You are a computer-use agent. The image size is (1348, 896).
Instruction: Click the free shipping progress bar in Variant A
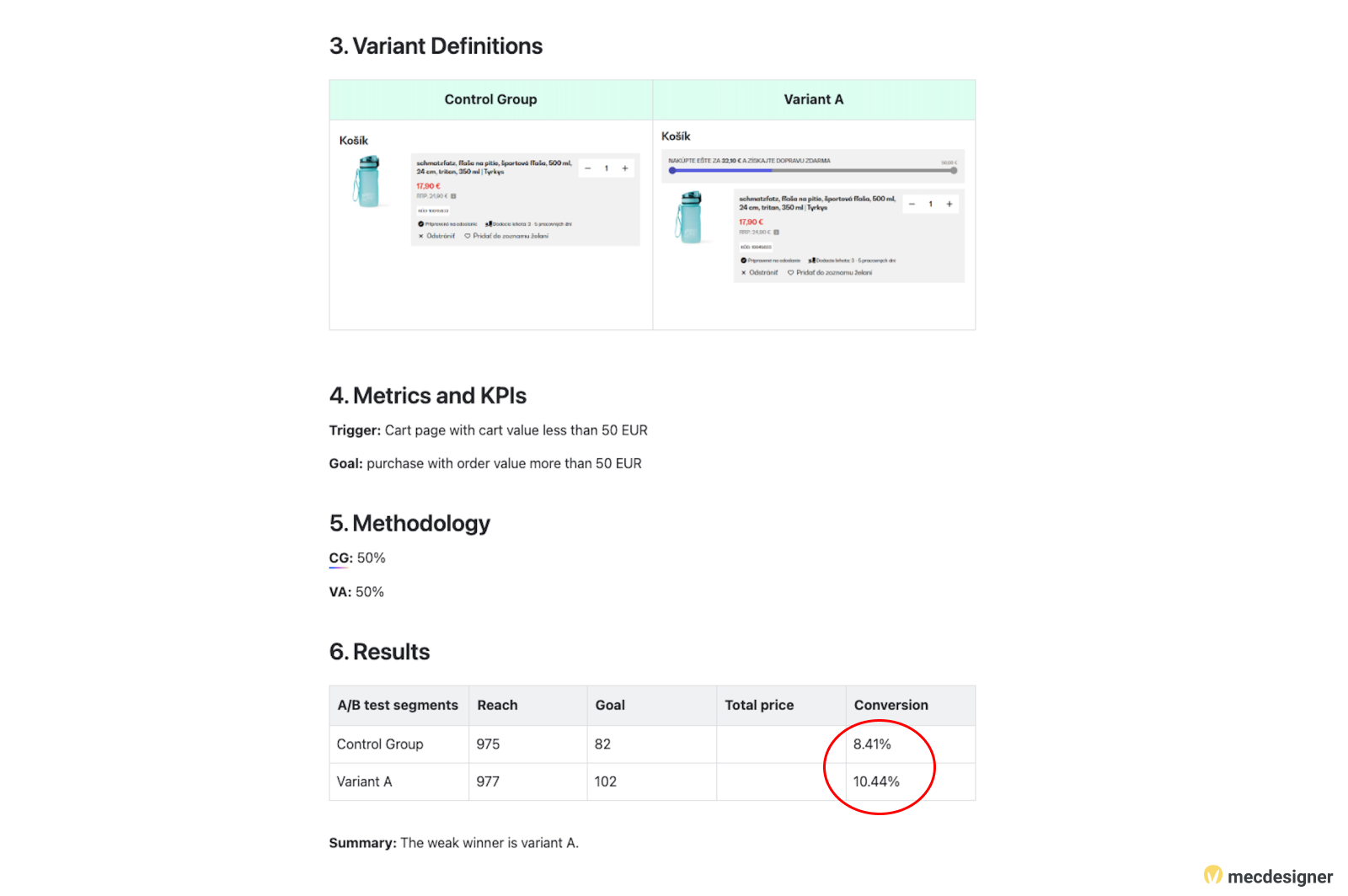click(x=812, y=171)
